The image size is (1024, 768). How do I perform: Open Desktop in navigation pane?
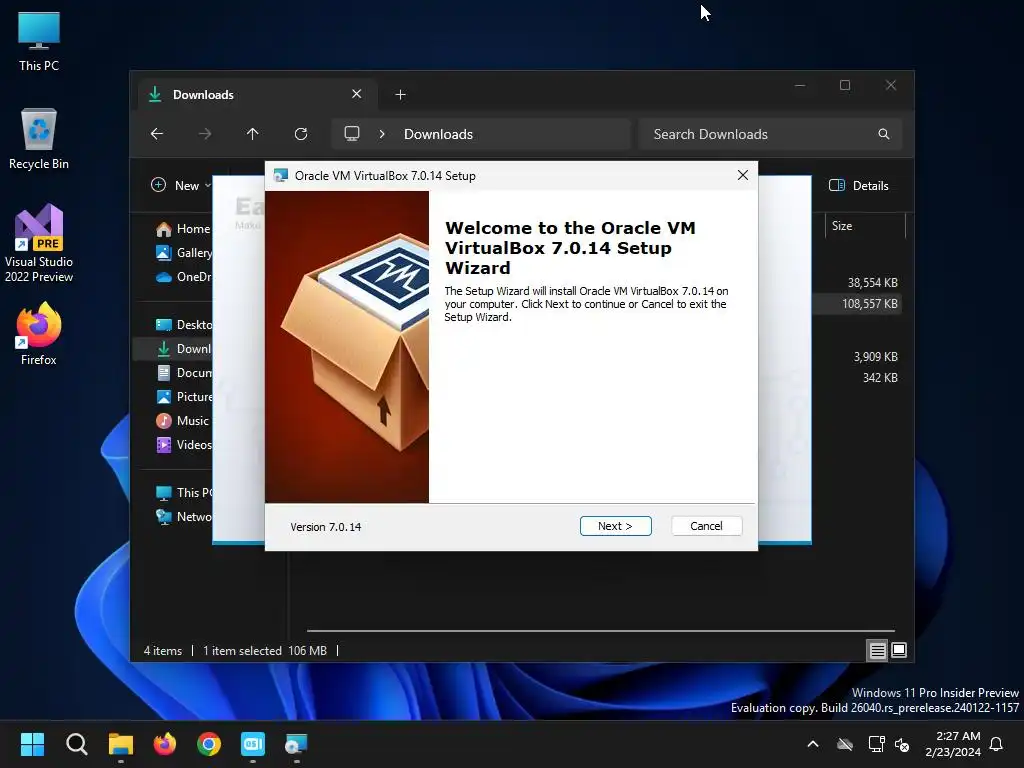click(x=184, y=325)
